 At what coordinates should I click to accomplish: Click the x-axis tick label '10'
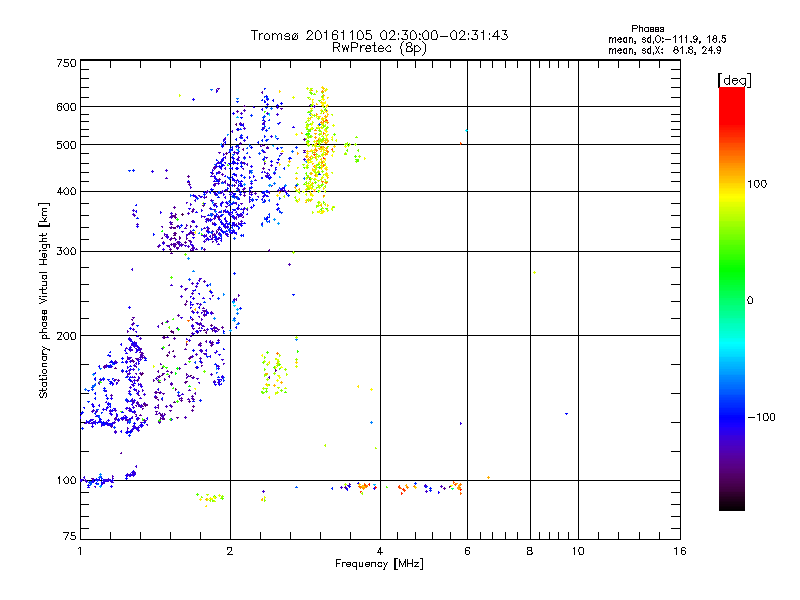pos(578,551)
